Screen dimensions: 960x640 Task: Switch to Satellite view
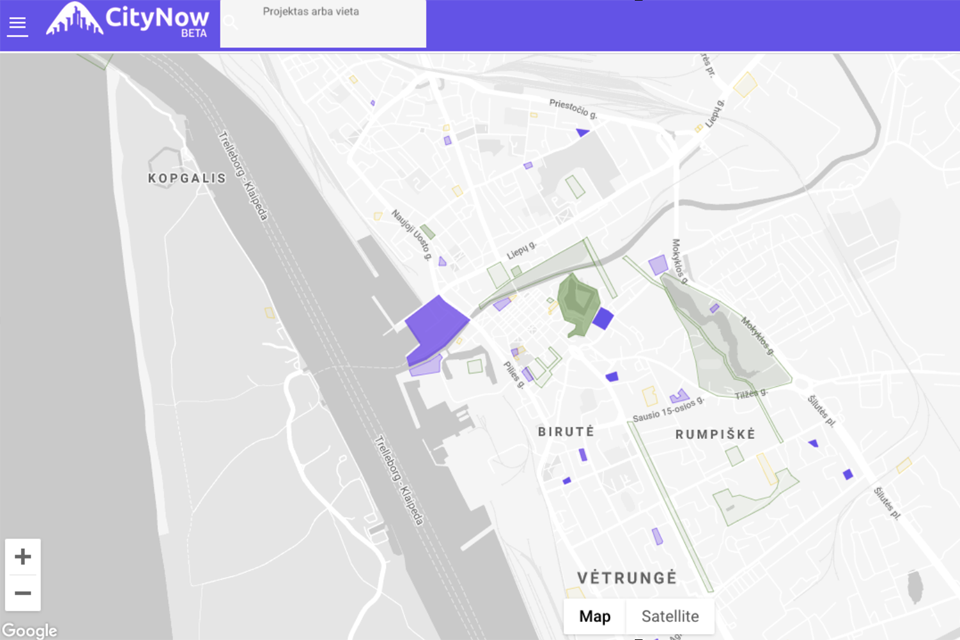(670, 616)
